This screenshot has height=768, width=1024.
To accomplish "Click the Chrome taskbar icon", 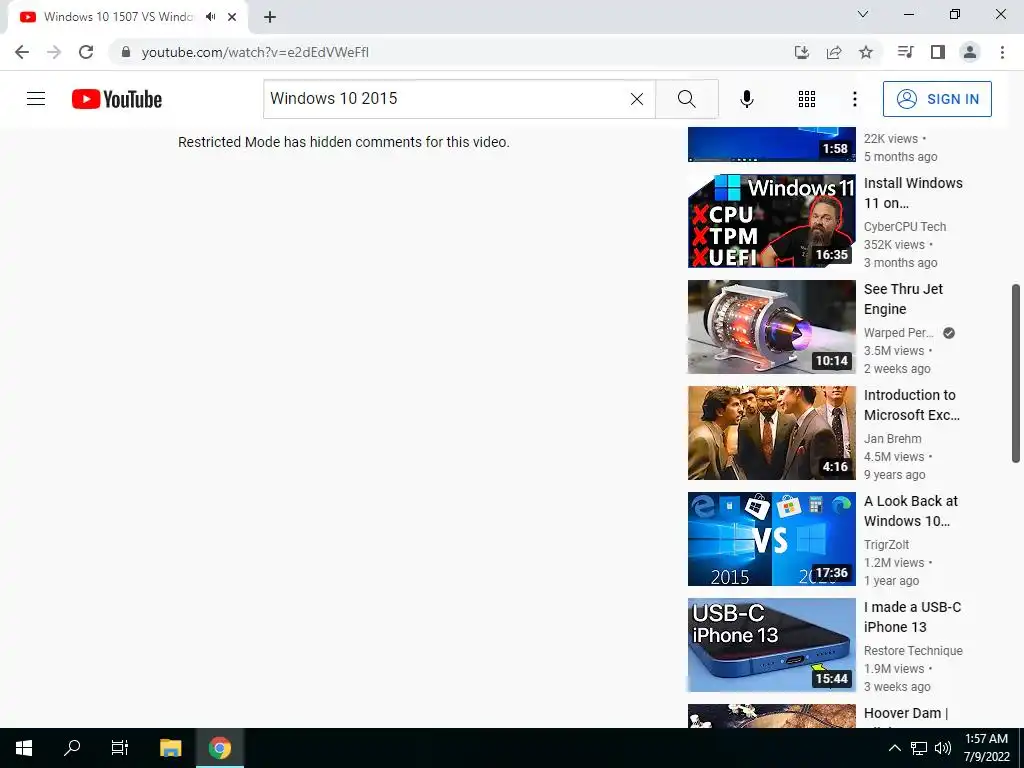I will 220,748.
